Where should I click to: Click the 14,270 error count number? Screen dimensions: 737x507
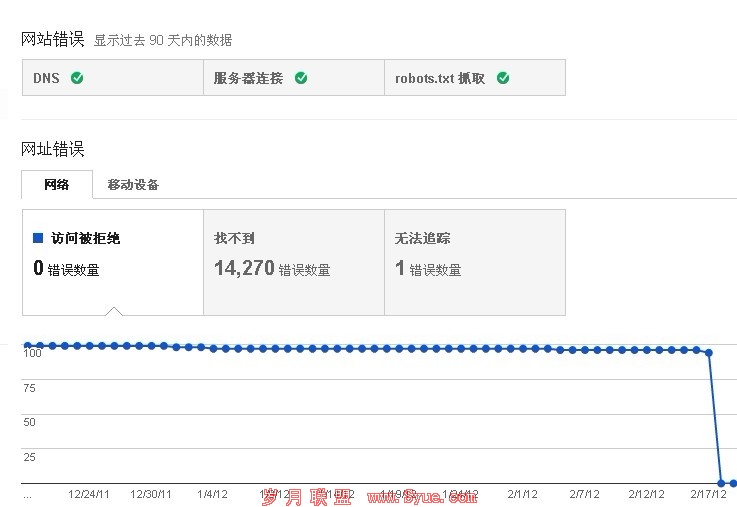click(244, 268)
